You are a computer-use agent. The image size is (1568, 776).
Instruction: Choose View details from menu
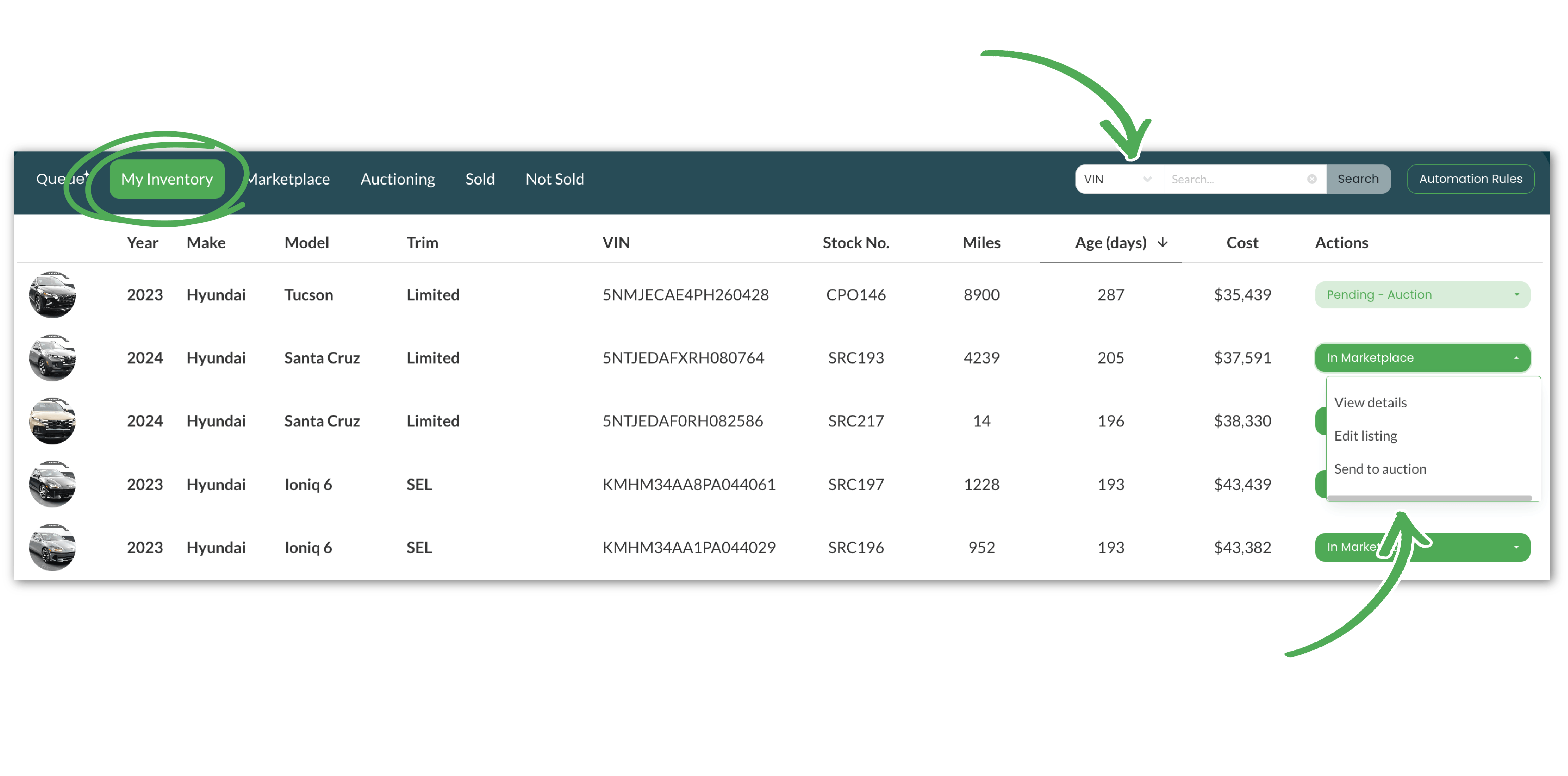pos(1370,402)
